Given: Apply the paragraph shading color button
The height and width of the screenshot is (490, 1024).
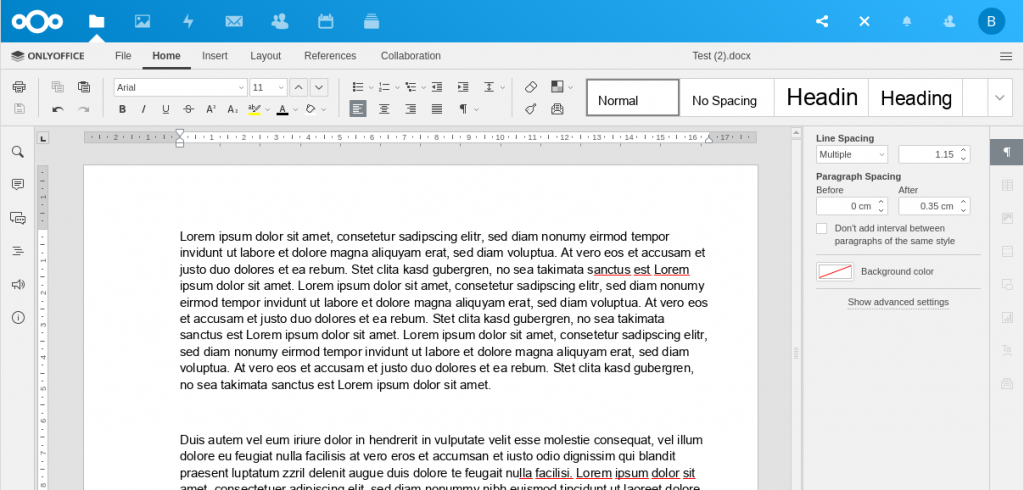Looking at the screenshot, I should pos(311,109).
